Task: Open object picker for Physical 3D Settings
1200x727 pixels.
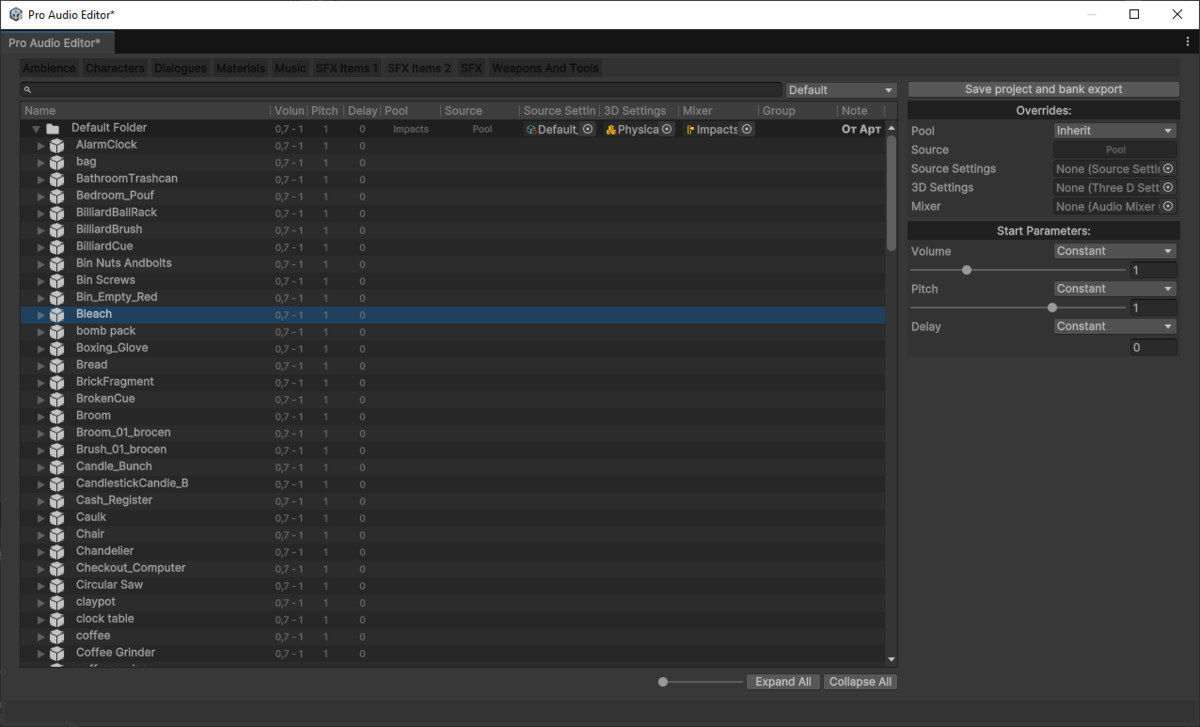Action: coord(667,129)
